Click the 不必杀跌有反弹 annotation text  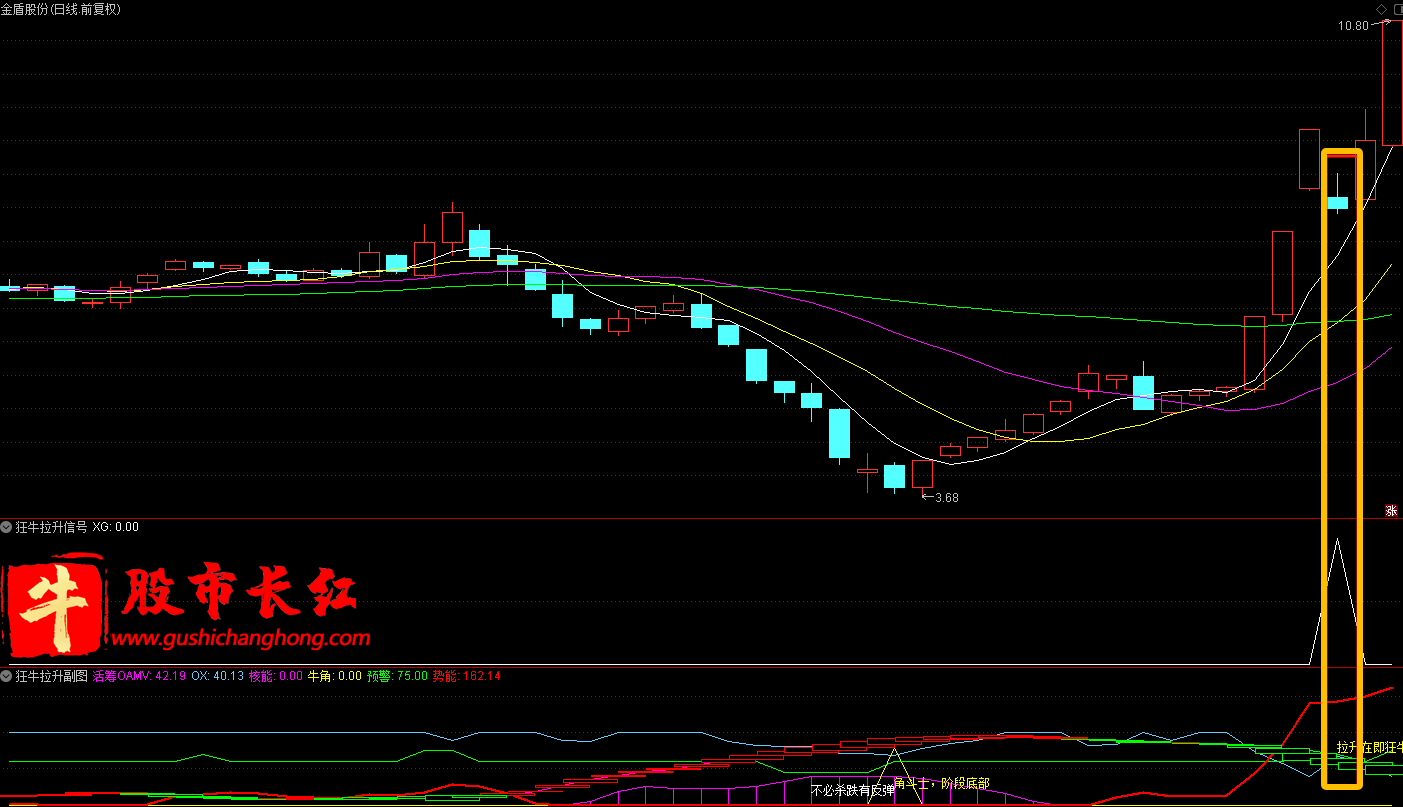click(x=852, y=790)
